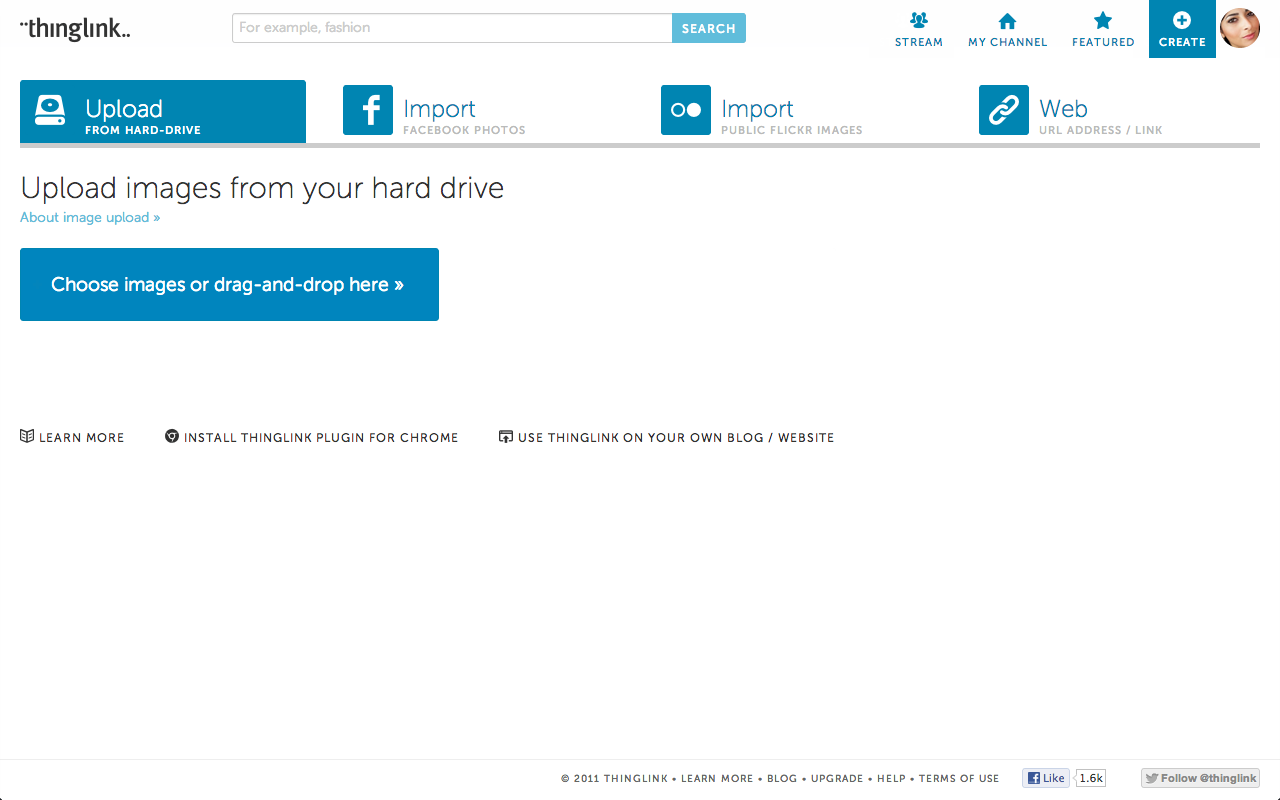
Task: Open 'Install ThingLink plugin for Chrome' link
Action: click(321, 437)
